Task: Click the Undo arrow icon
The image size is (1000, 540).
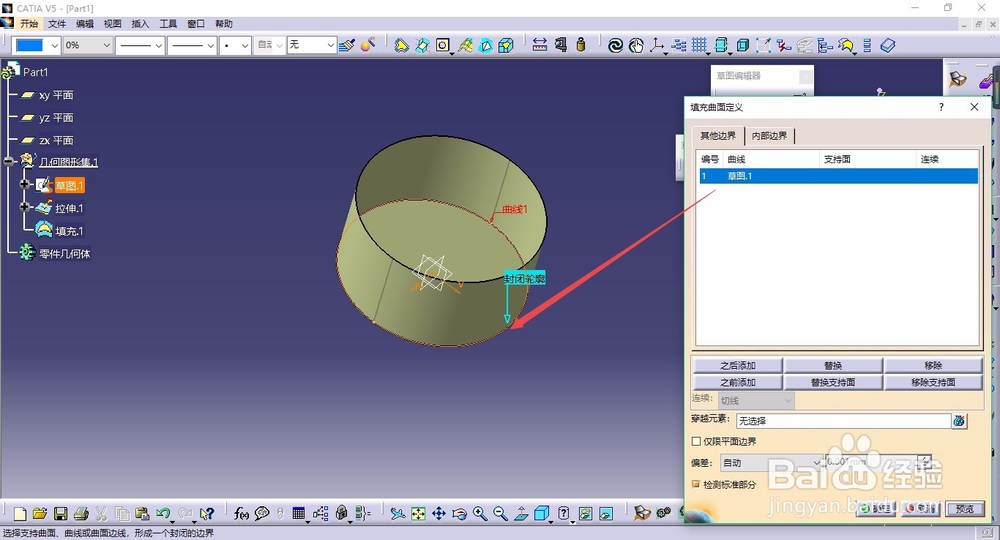Action: click(x=163, y=513)
